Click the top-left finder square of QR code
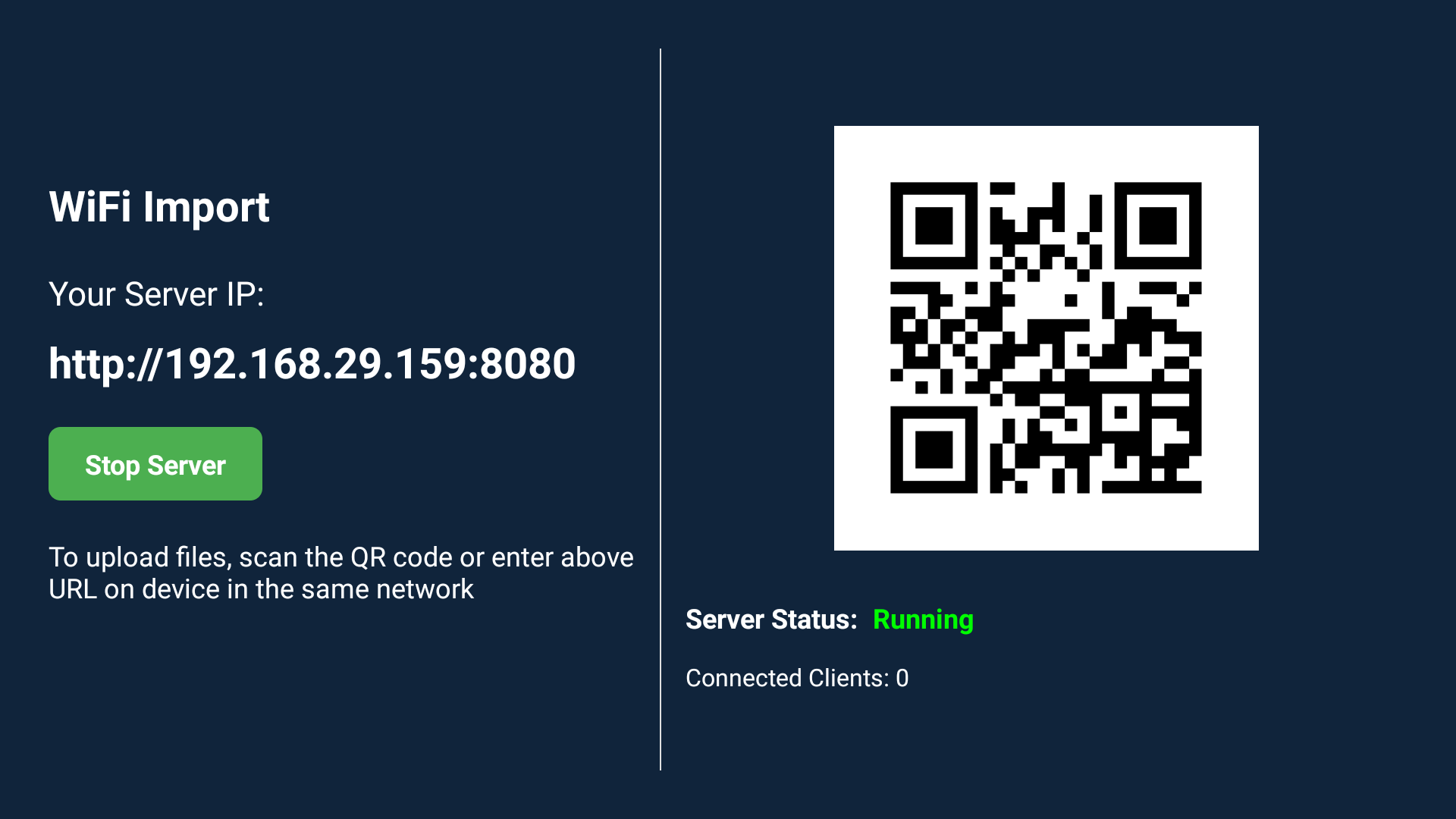Image resolution: width=1456 pixels, height=819 pixels. tap(934, 225)
